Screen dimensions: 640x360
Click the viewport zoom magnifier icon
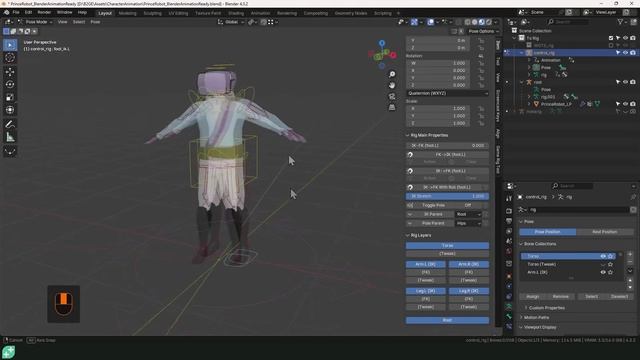[x=392, y=74]
